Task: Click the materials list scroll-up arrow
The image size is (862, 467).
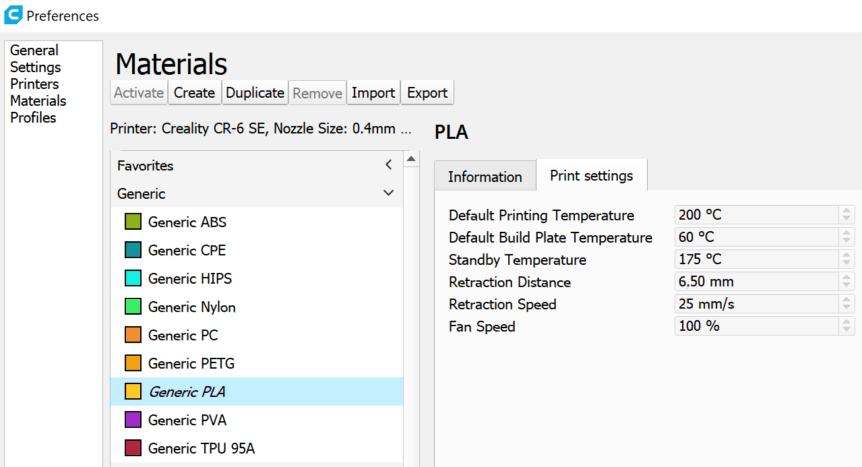Action: 411,159
